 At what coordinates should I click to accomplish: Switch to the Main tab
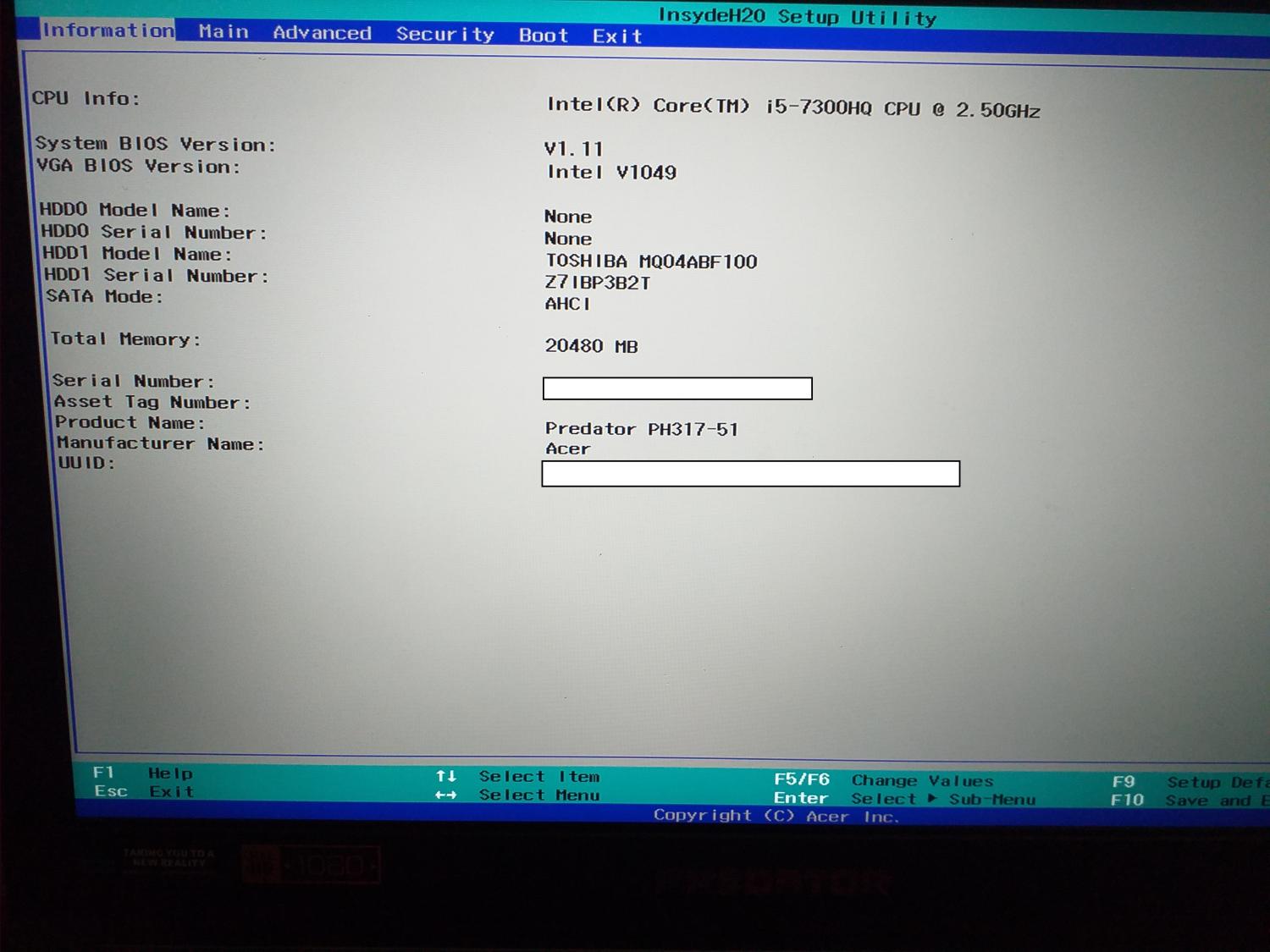tap(224, 32)
